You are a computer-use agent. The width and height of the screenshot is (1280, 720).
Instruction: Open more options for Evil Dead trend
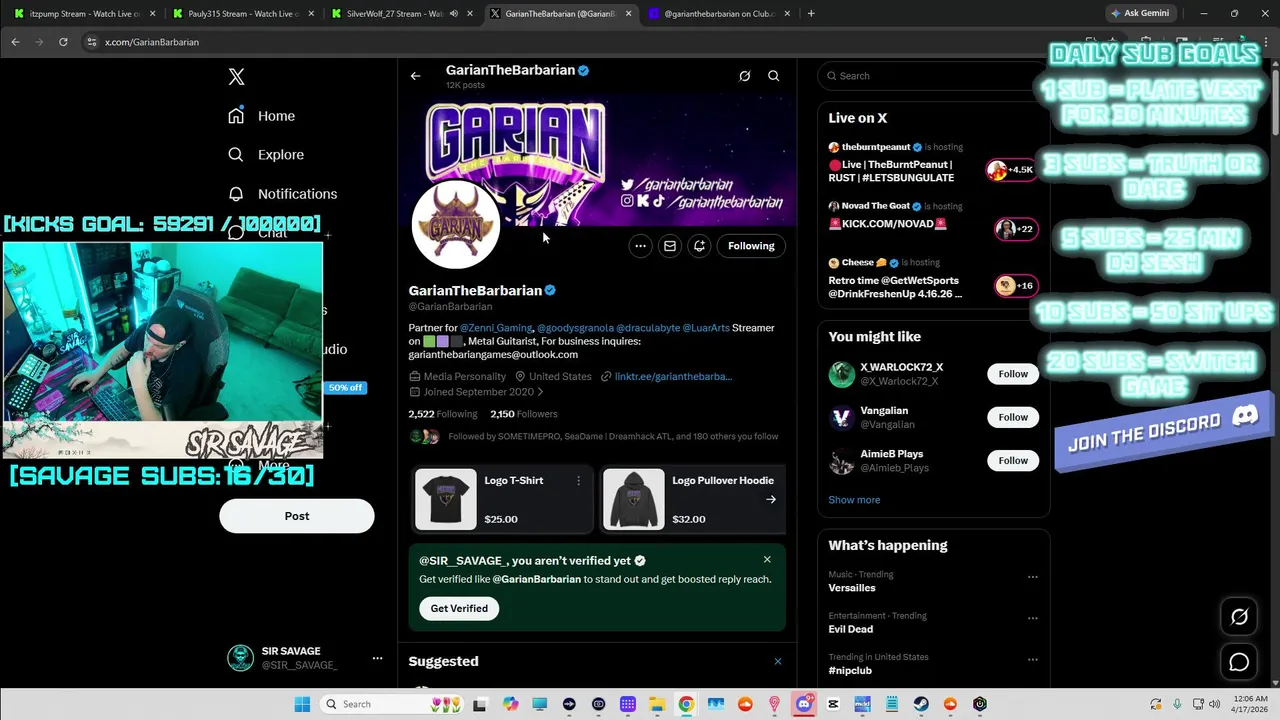tap(1033, 618)
